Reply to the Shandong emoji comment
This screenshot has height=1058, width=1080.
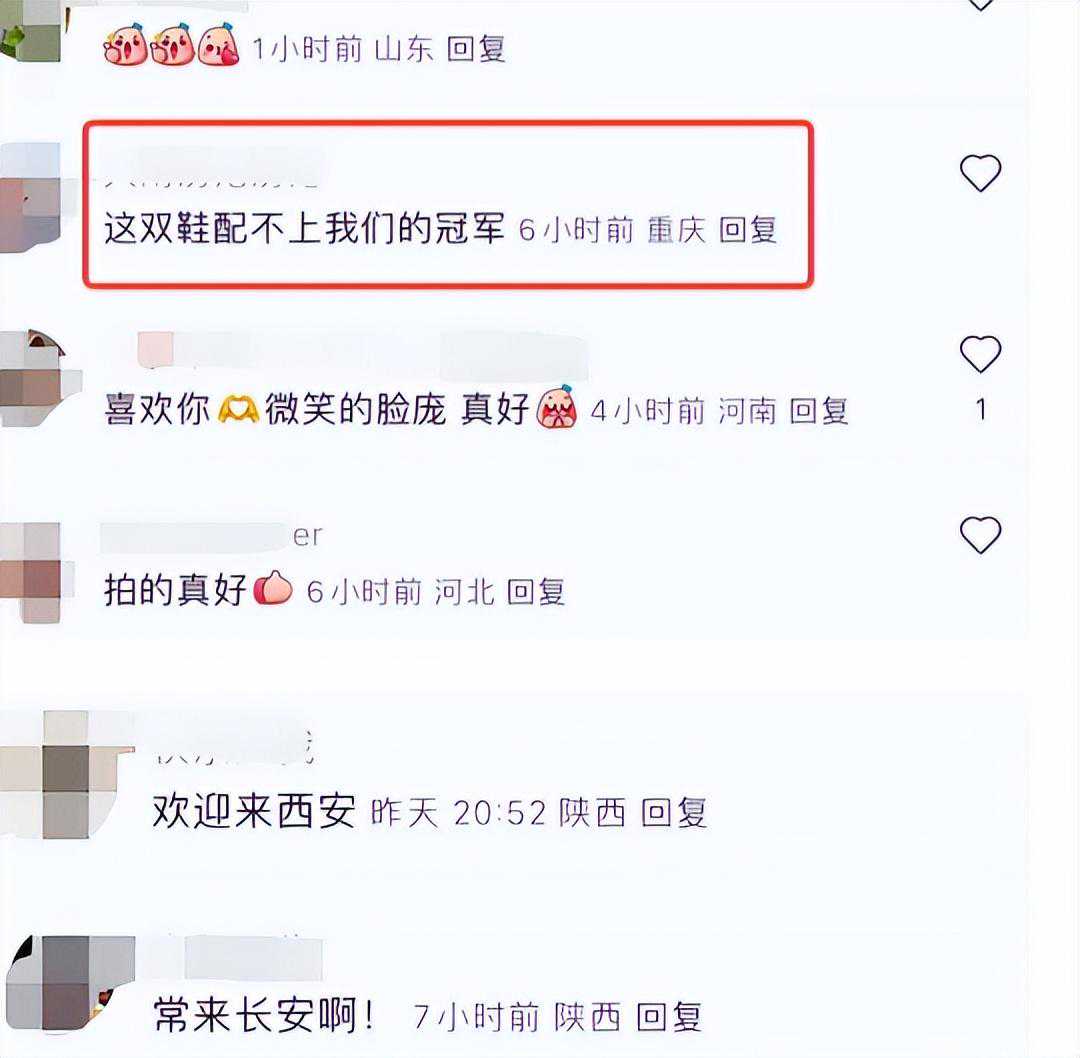(x=476, y=48)
